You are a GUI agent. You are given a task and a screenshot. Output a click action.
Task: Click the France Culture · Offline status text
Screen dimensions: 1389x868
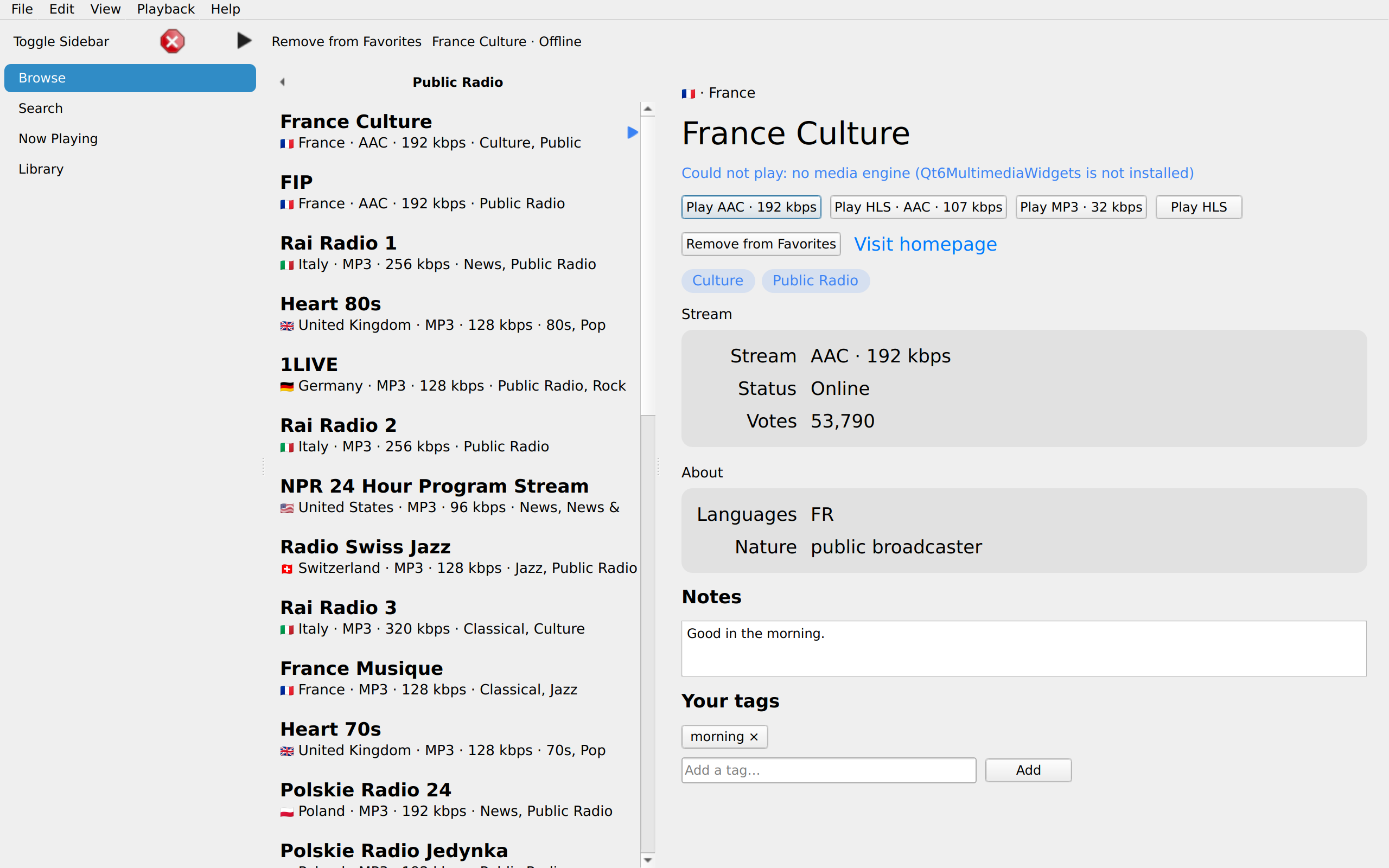click(507, 41)
